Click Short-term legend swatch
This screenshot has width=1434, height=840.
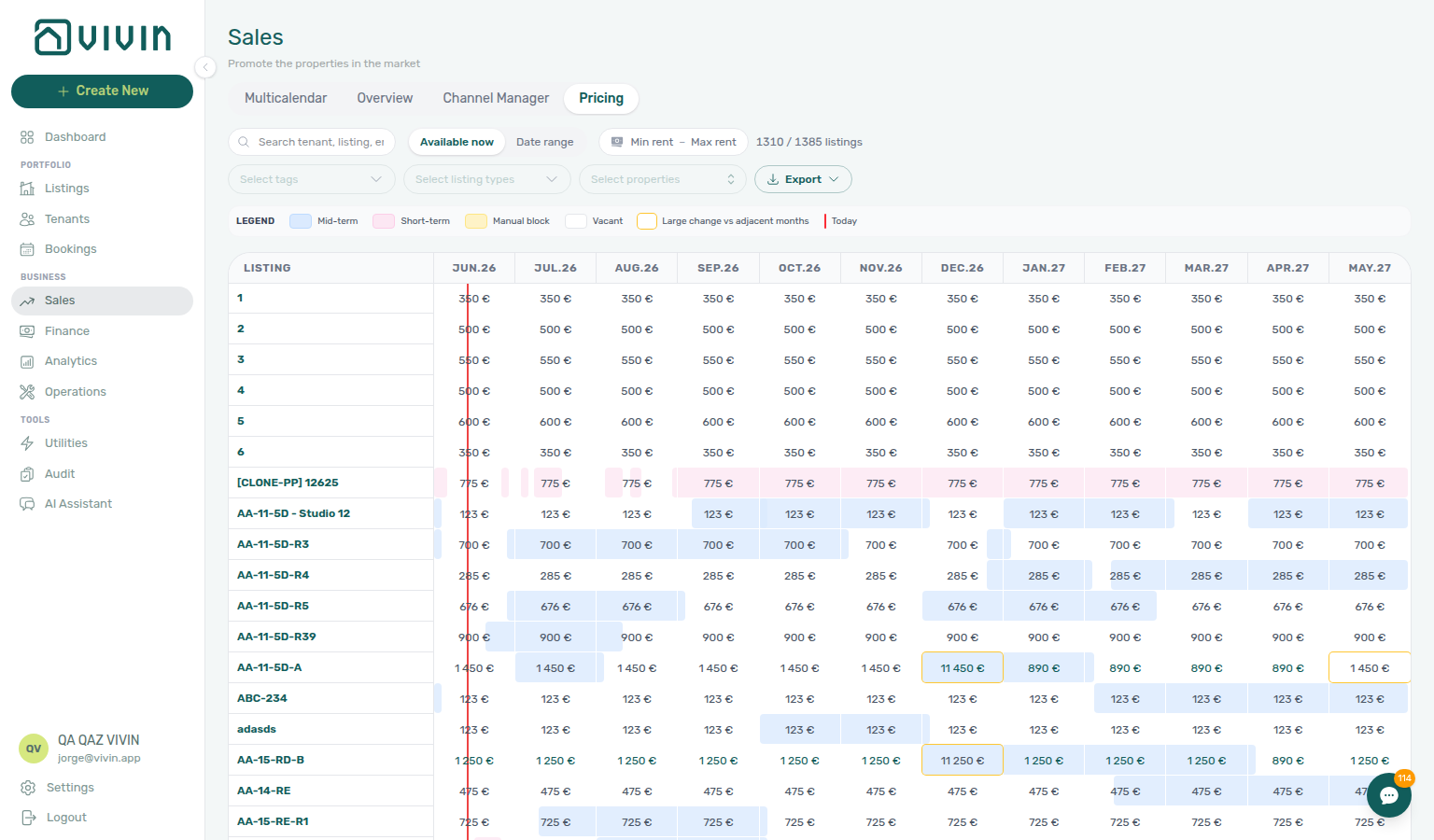384,221
